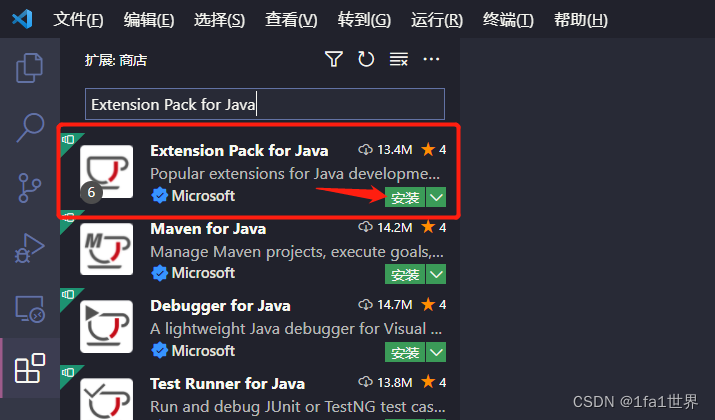The height and width of the screenshot is (420, 715).
Task: Click the VS Code logo icon
Action: click(x=22, y=19)
